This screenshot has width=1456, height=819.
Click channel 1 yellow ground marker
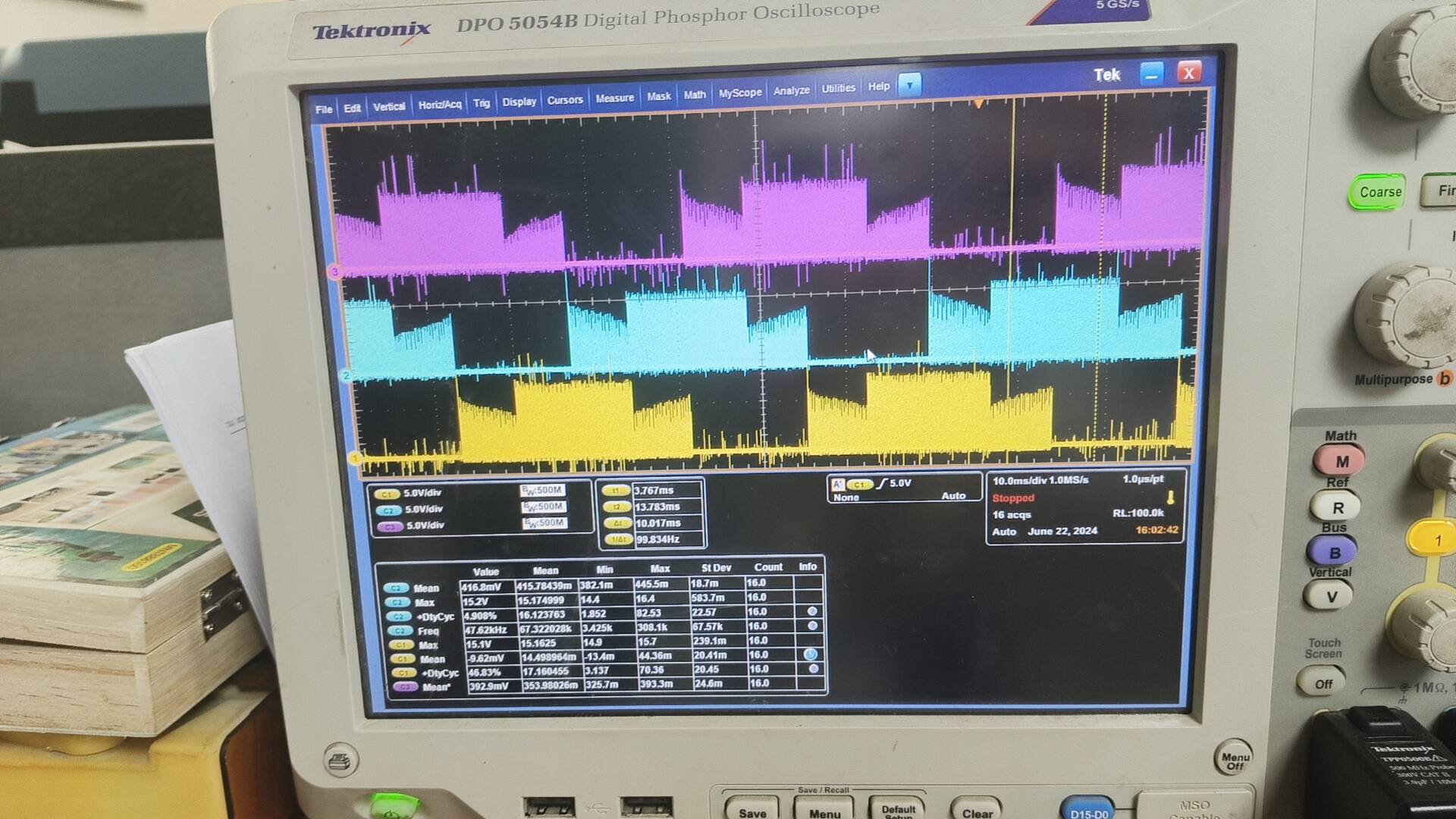click(x=354, y=458)
